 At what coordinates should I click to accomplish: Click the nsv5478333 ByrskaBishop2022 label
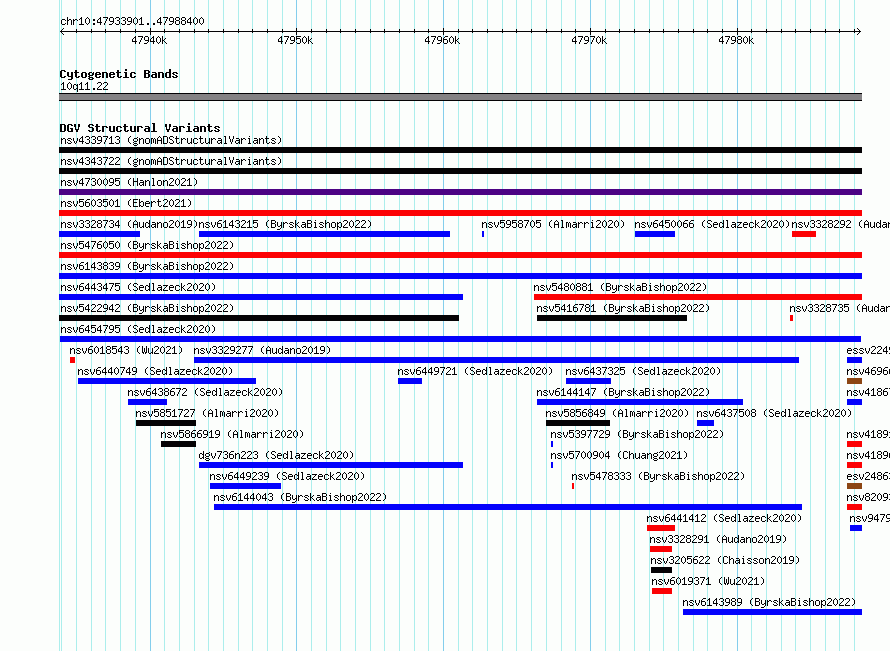coord(658,476)
